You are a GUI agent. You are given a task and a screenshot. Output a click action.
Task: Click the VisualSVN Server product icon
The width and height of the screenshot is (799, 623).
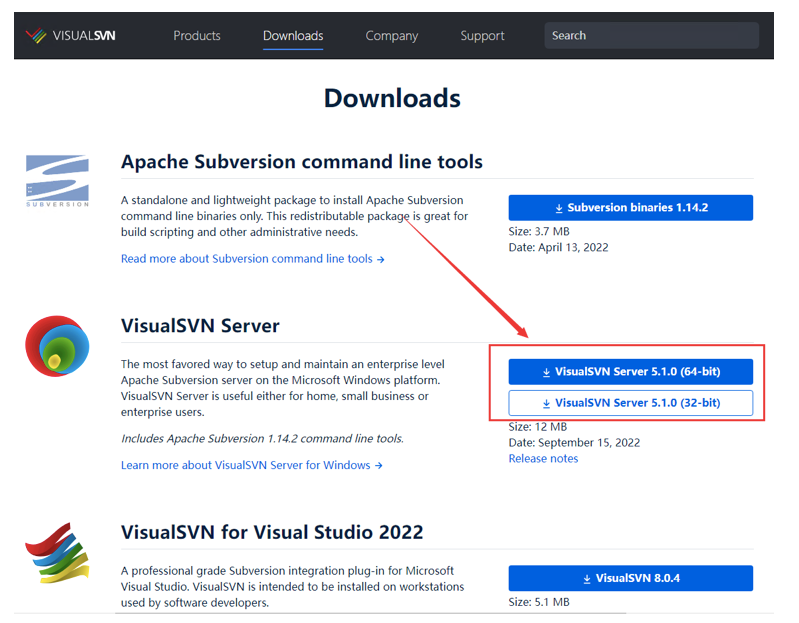(57, 347)
